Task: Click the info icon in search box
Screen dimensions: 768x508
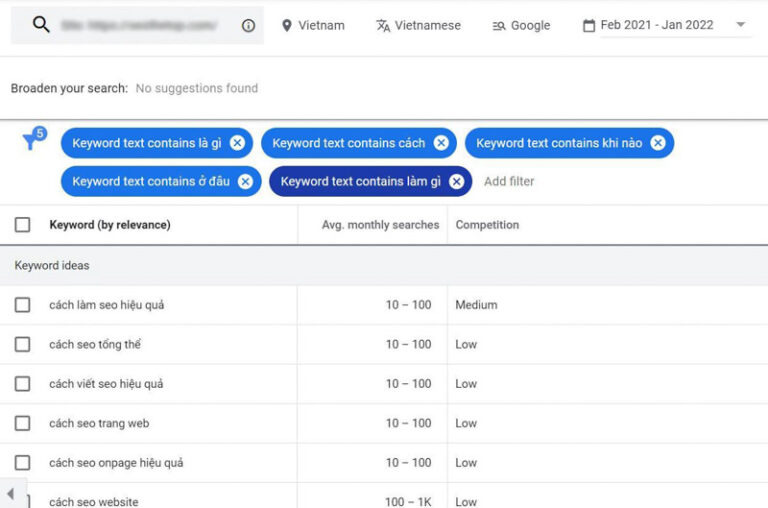Action: (x=248, y=26)
